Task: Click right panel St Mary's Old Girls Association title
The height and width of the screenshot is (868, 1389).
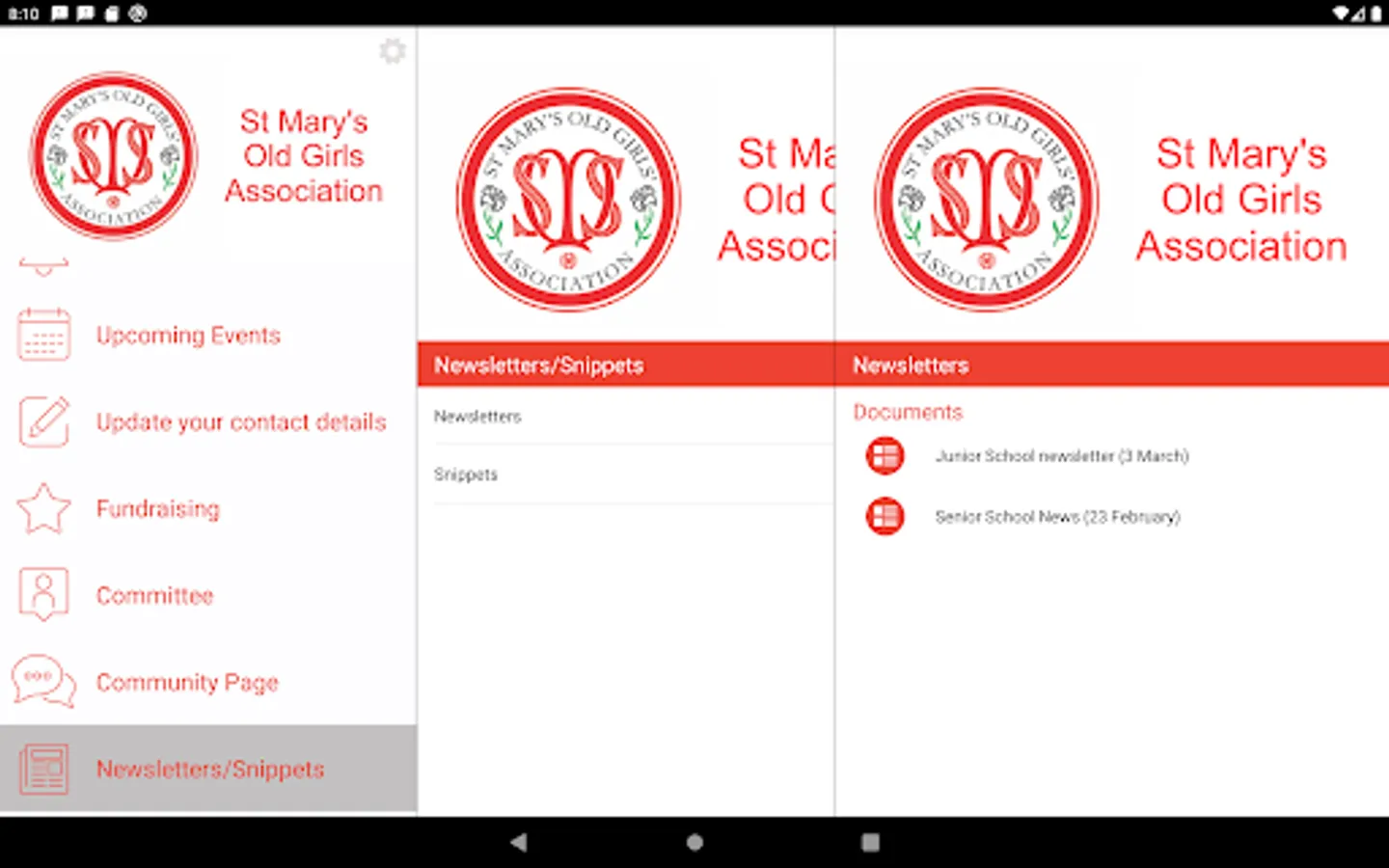Action: [x=1241, y=200]
